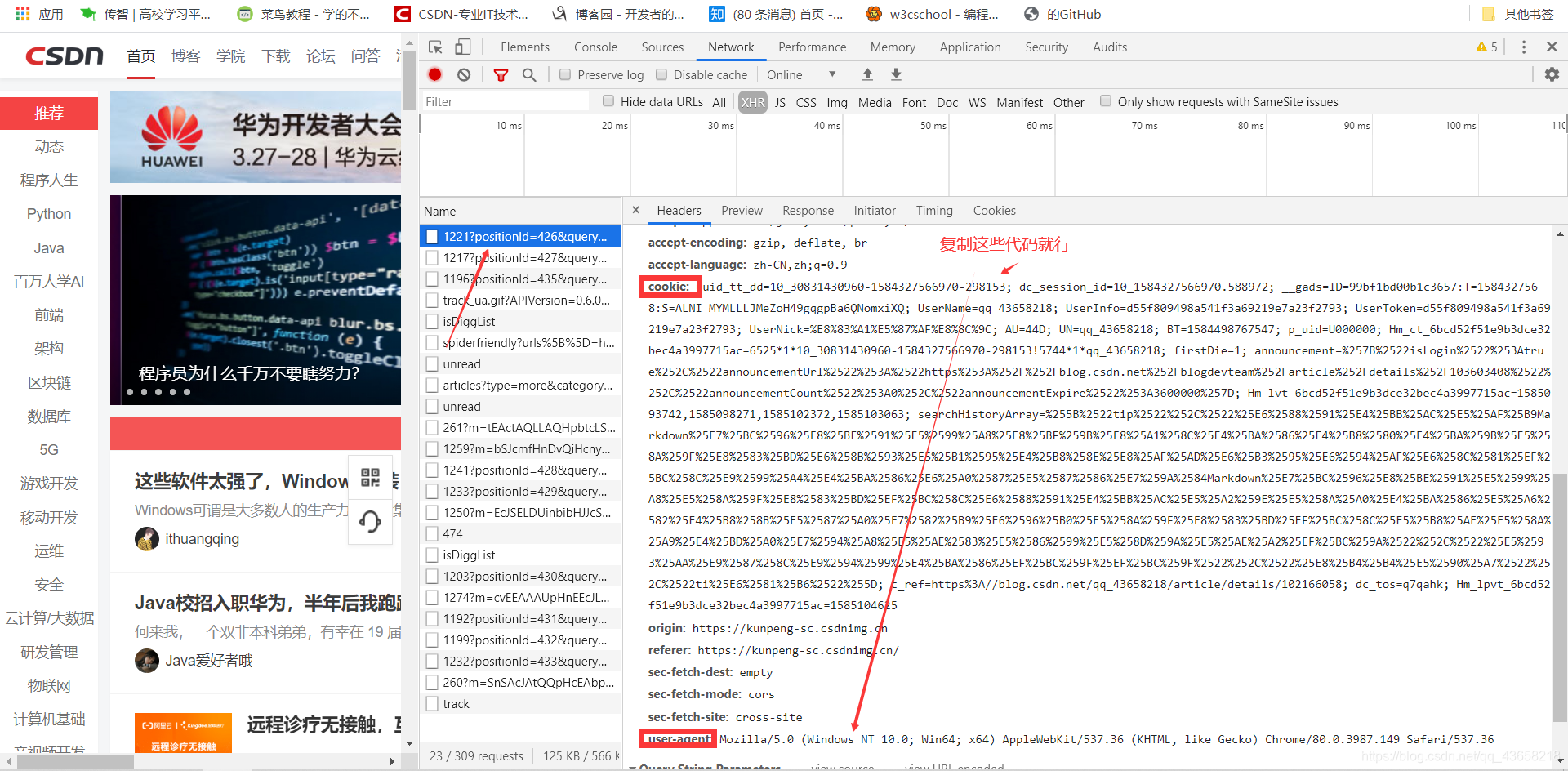The width and height of the screenshot is (1568, 771).
Task: Select 推荐 category in sidebar
Action: click(x=49, y=113)
